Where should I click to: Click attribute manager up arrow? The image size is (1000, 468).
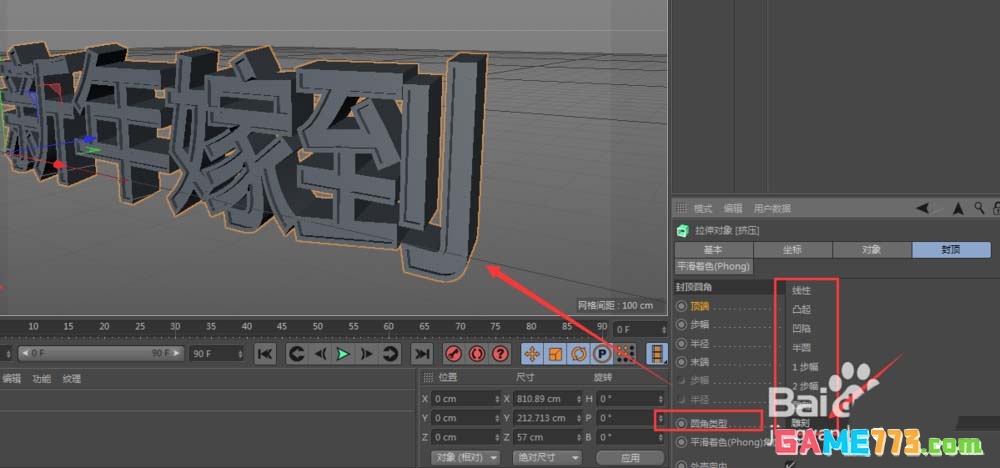click(958, 208)
